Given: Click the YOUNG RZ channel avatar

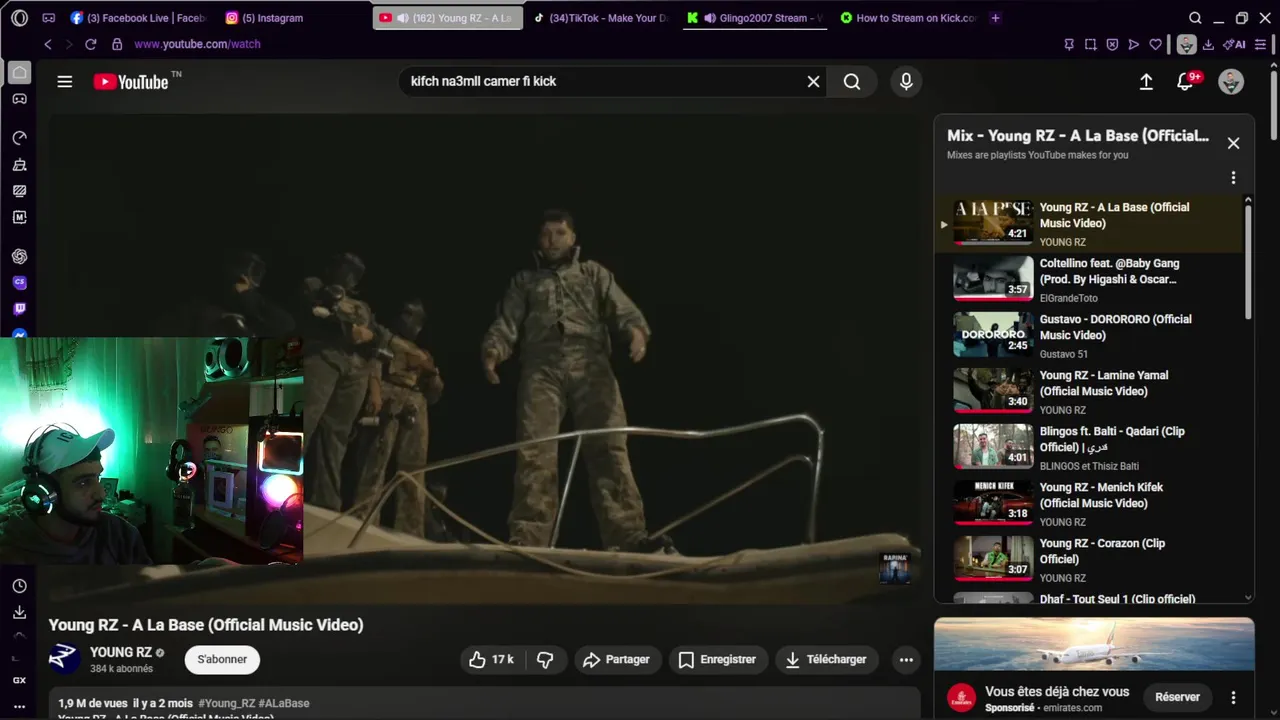Looking at the screenshot, I should pyautogui.click(x=64, y=658).
